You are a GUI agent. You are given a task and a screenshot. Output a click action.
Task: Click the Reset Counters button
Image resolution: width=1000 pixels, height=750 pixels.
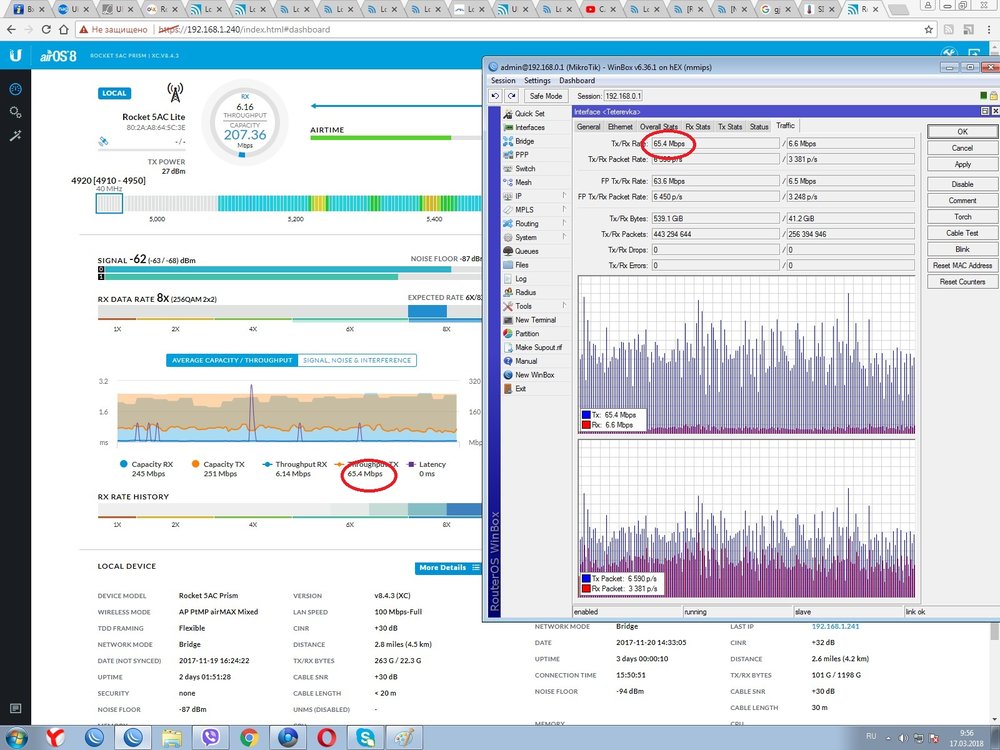(962, 282)
